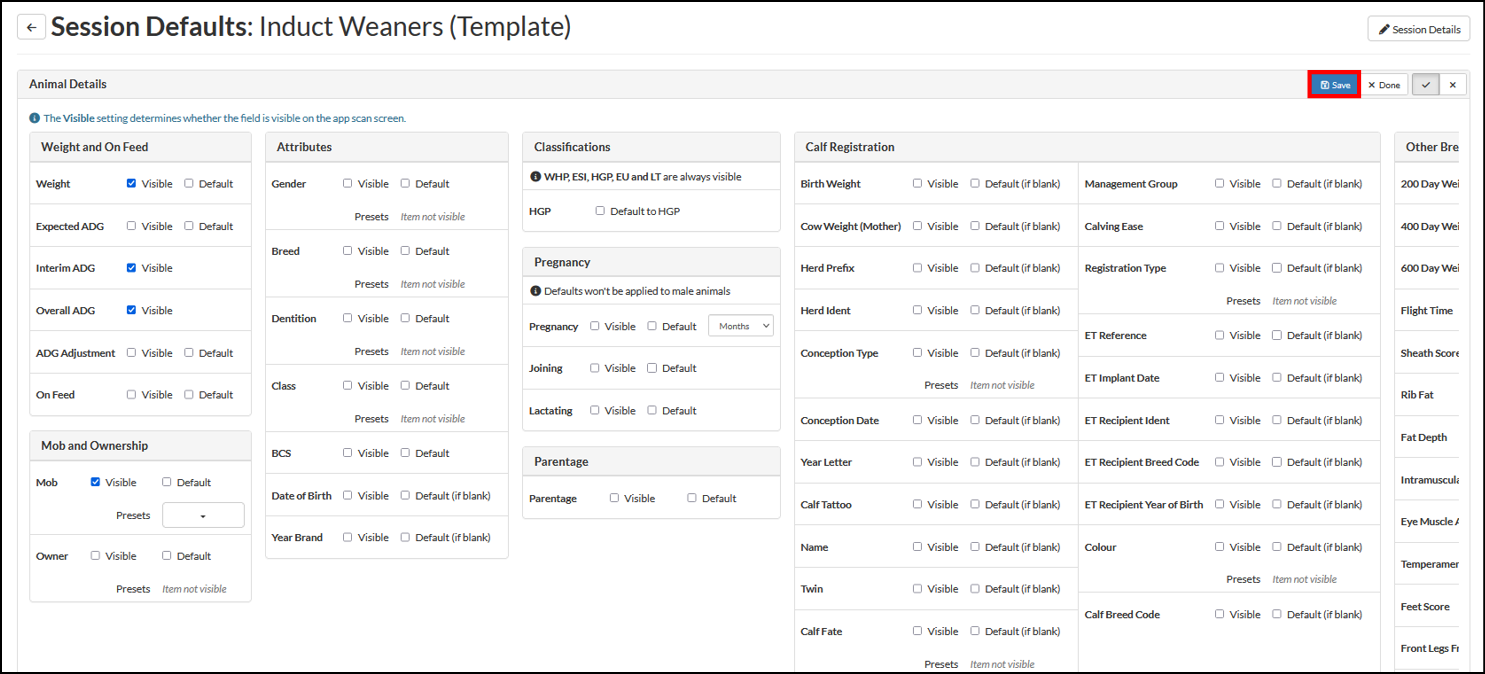Disable the Weight Visible checkbox
The height and width of the screenshot is (674, 1485).
tap(131, 183)
